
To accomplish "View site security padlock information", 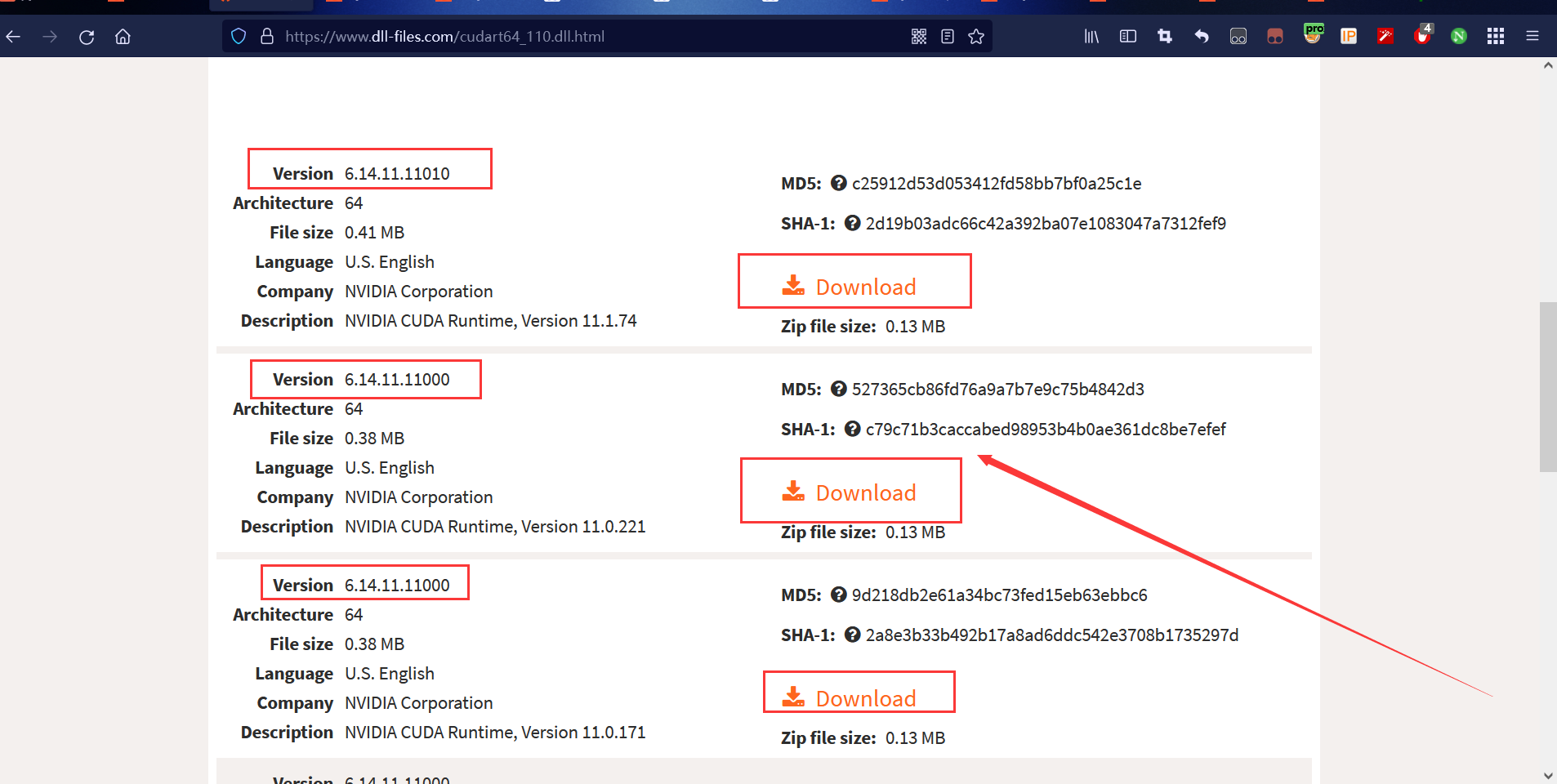I will click(266, 37).
